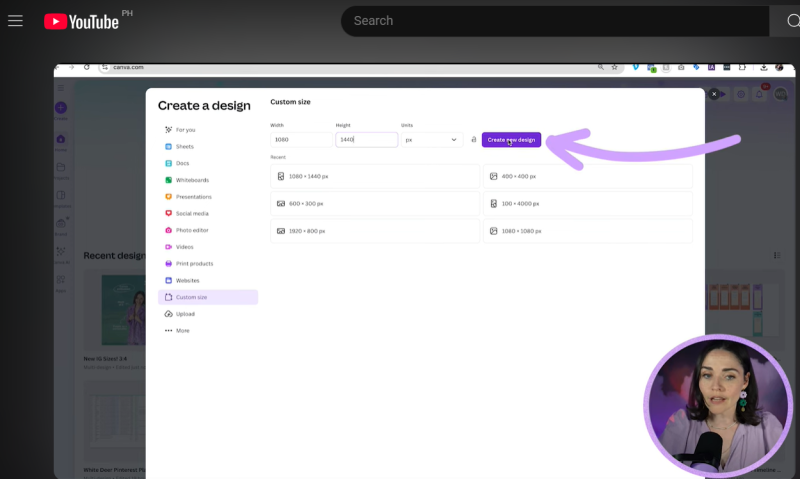The image size is (800, 479).
Task: Close the Create a design dialog
Action: pyautogui.click(x=714, y=94)
